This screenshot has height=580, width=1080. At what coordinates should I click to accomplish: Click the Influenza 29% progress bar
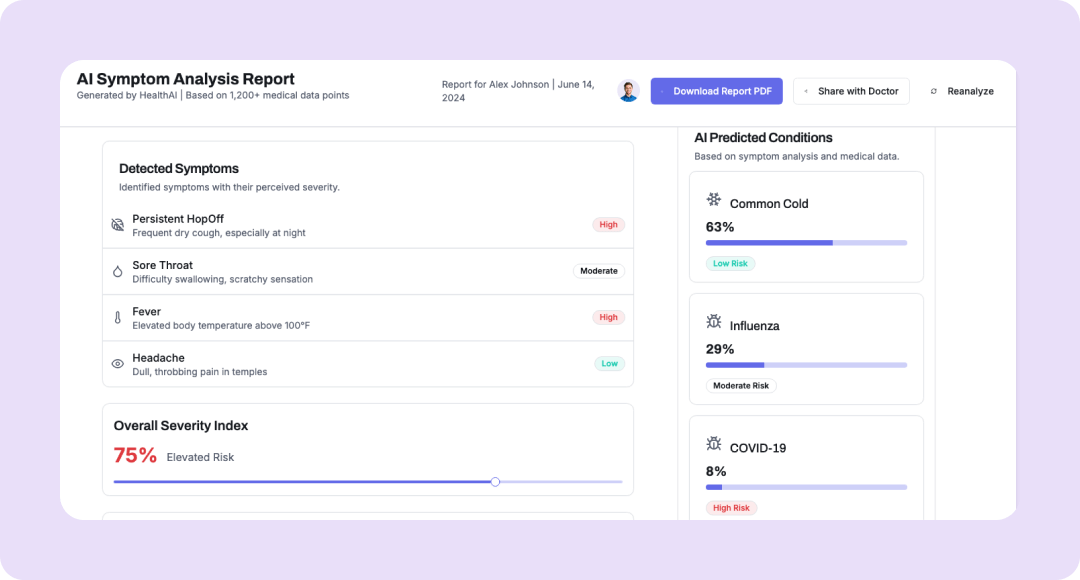pyautogui.click(x=806, y=365)
